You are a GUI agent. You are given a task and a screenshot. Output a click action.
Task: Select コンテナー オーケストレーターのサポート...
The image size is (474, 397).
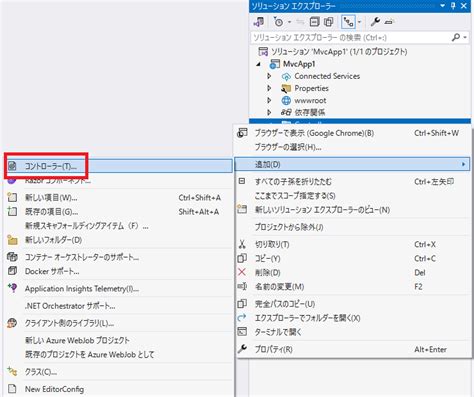pyautogui.click(x=119, y=257)
